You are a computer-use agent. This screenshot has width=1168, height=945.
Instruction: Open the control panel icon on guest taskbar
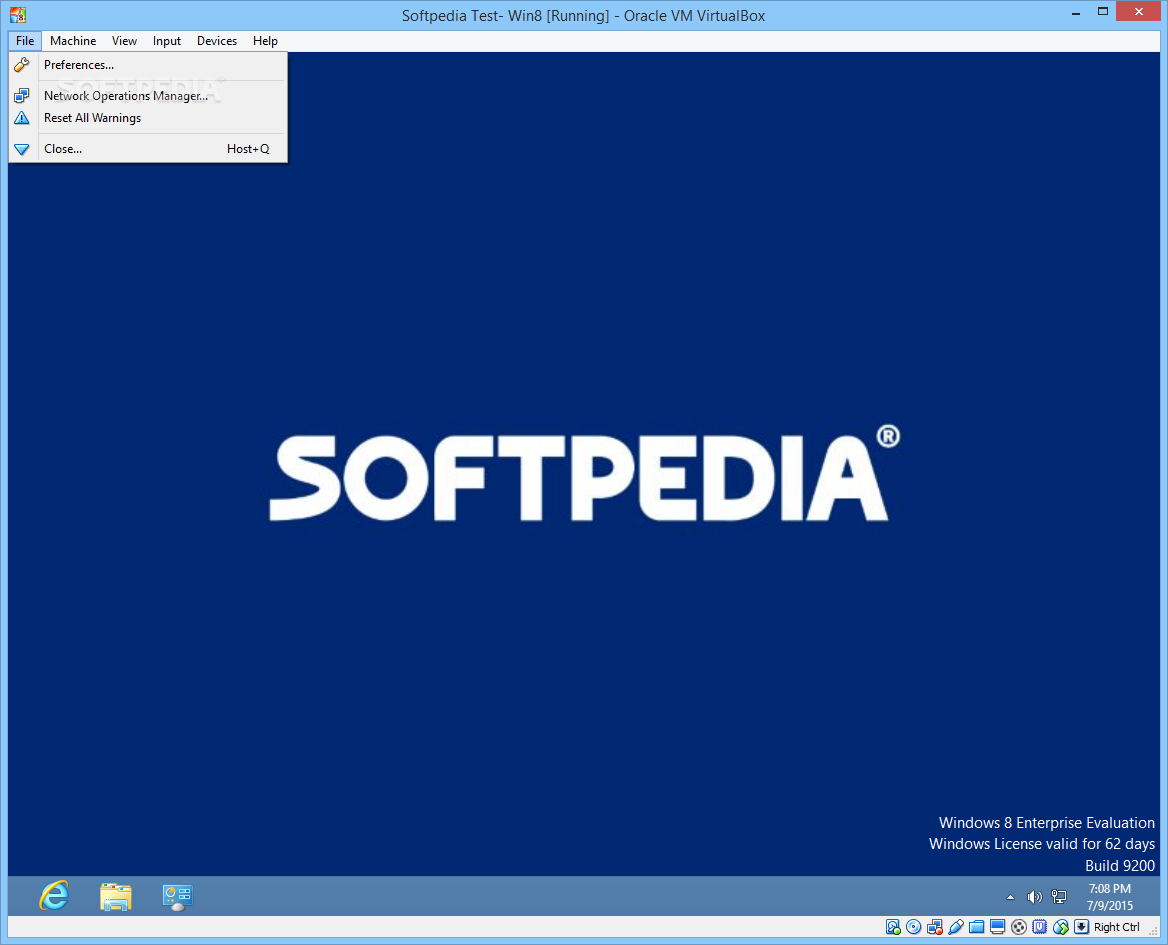point(177,897)
